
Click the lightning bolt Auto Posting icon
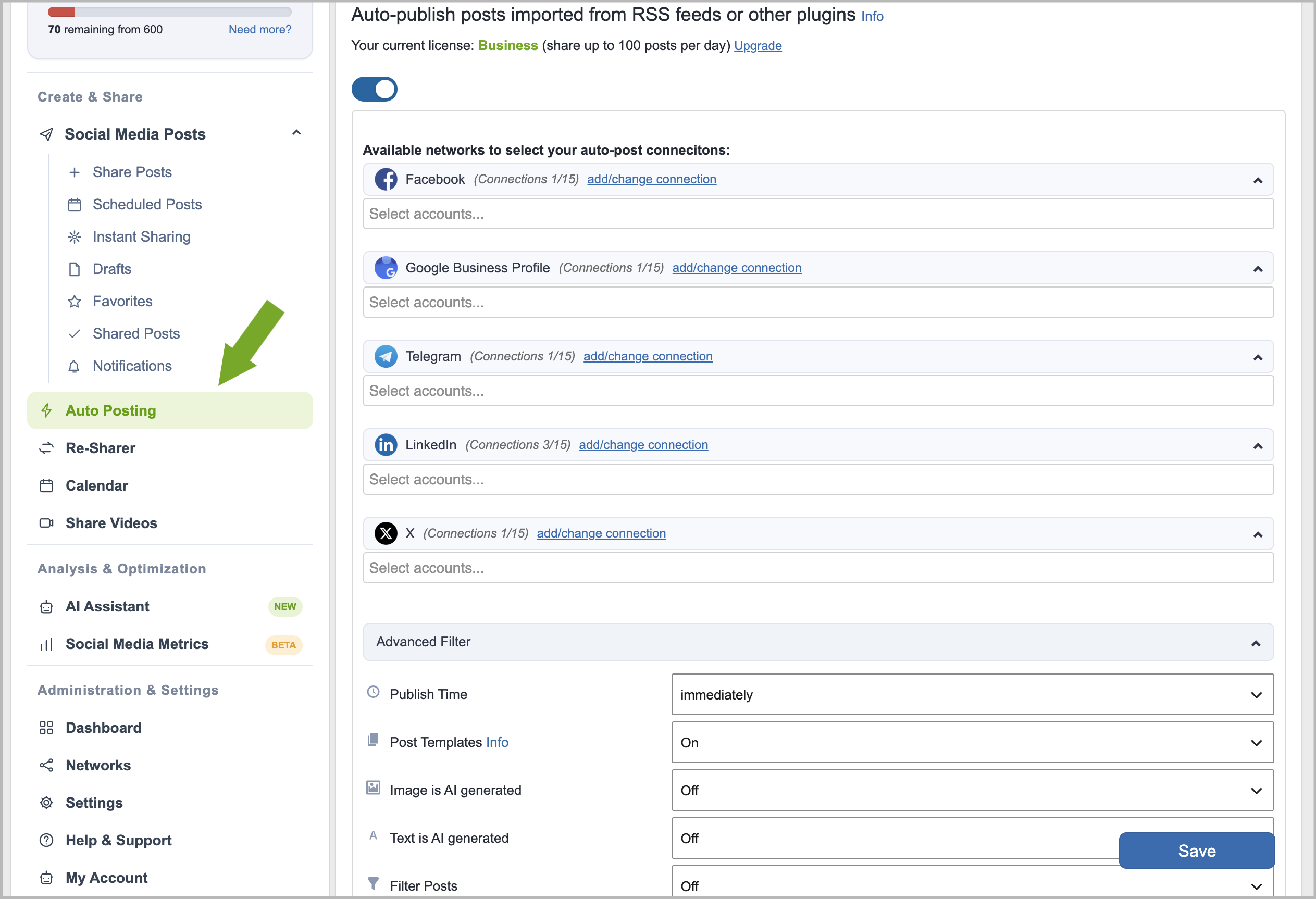(x=46, y=410)
